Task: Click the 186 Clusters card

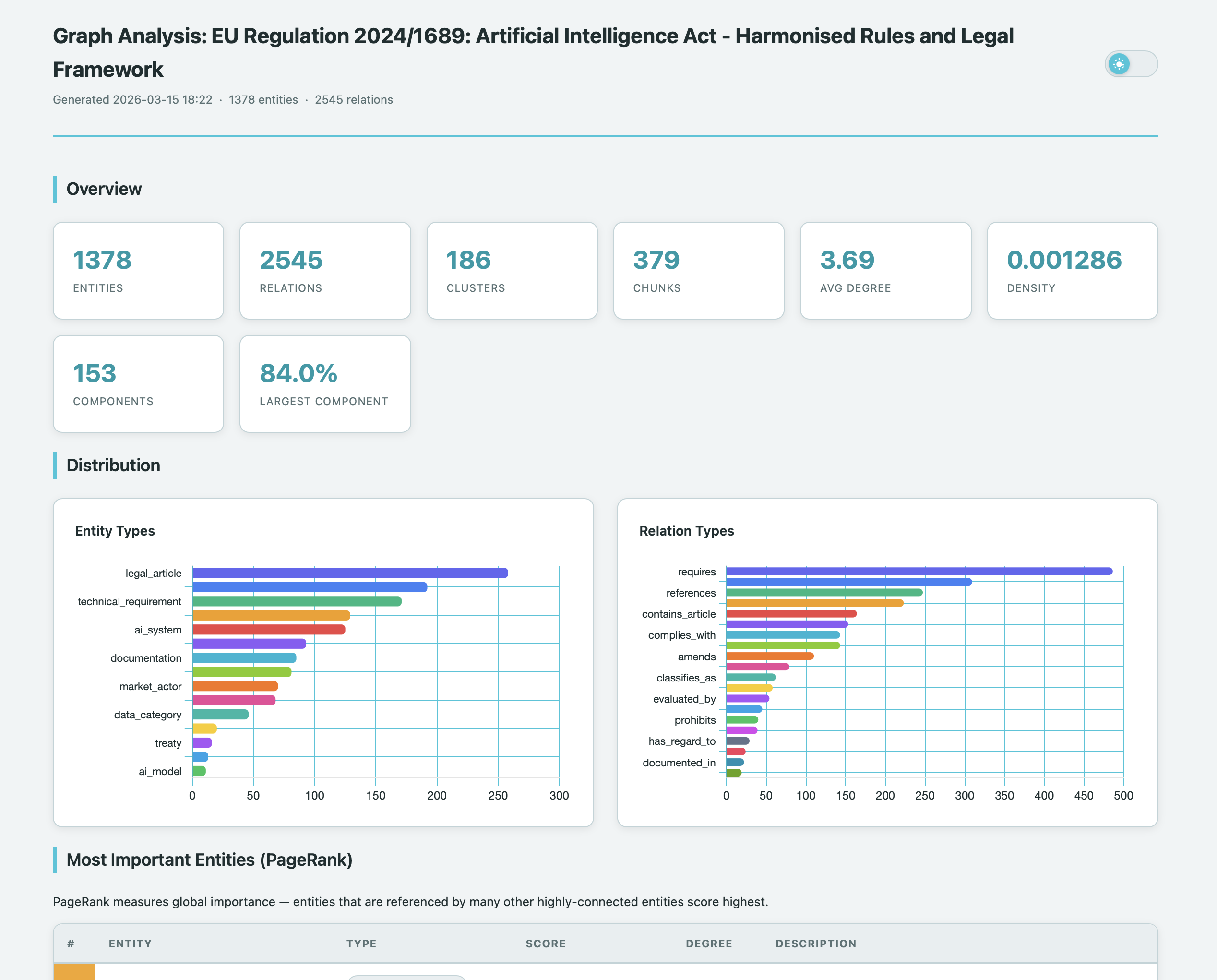Action: click(x=512, y=270)
